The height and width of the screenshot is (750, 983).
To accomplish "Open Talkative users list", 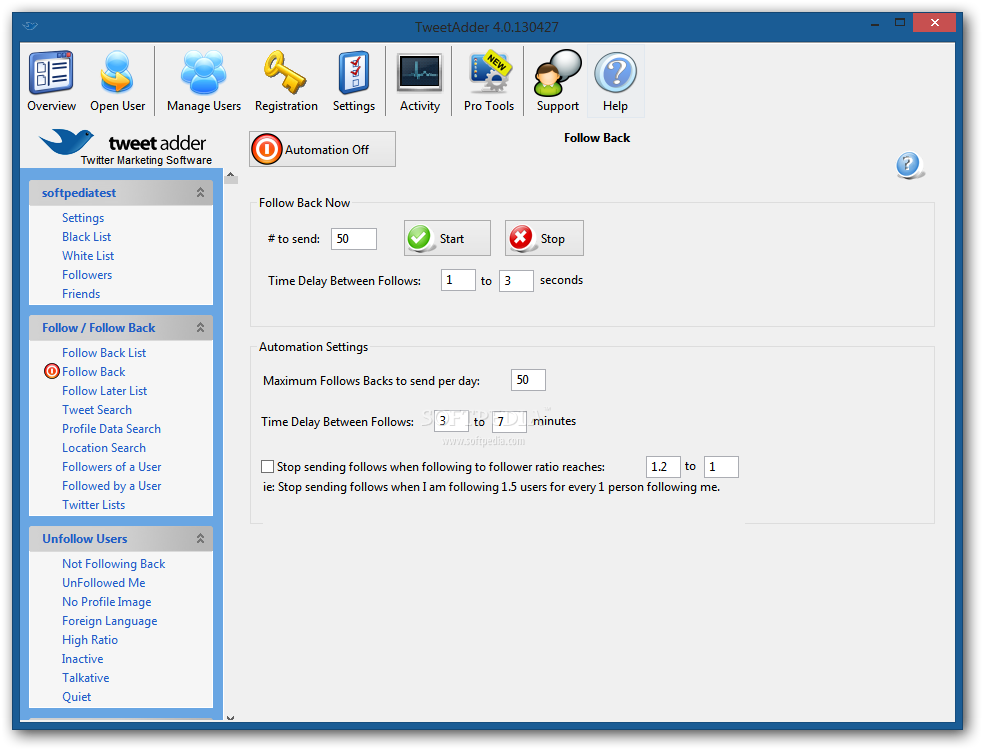I will [x=85, y=677].
